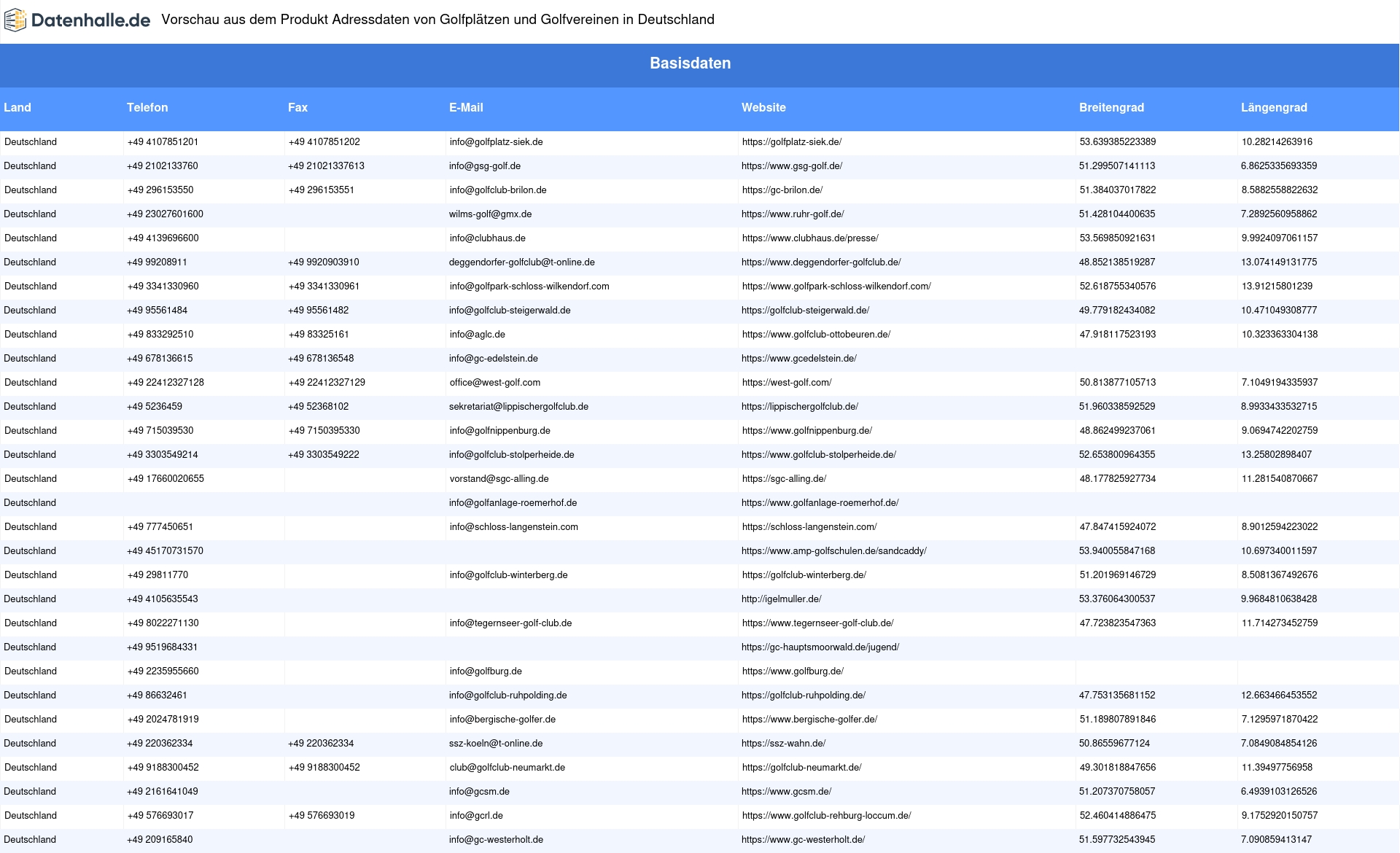Click website https://golfclub-steigerwald.de/
Image resolution: width=1400 pixels, height=853 pixels.
coord(806,311)
